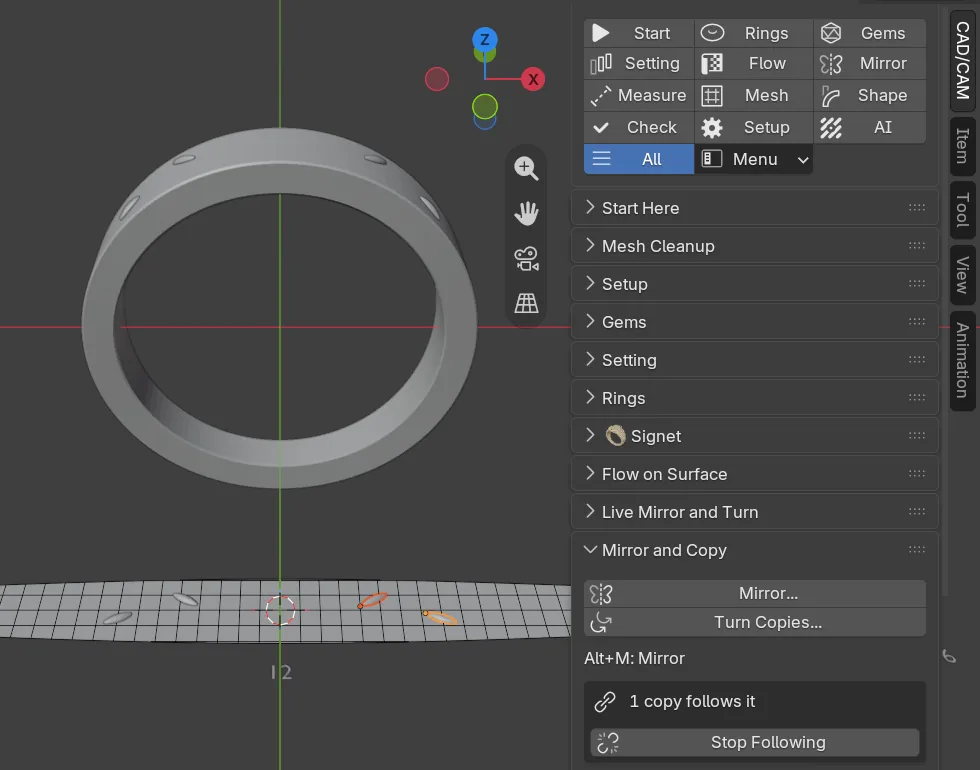Screen dimensions: 980x770
Task: Select the AI category button
Action: point(869,127)
